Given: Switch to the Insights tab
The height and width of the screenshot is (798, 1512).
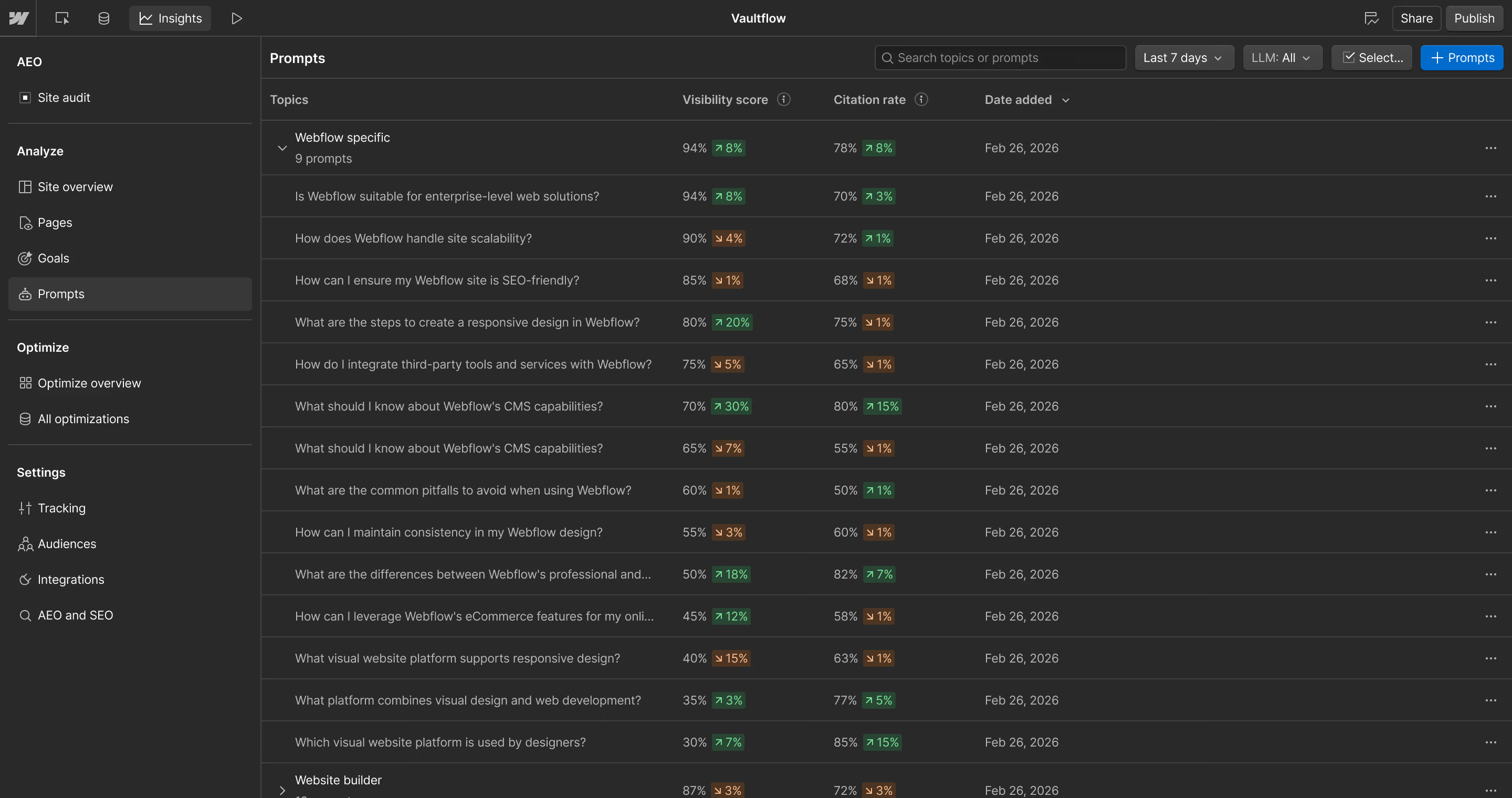Looking at the screenshot, I should pyautogui.click(x=170, y=18).
